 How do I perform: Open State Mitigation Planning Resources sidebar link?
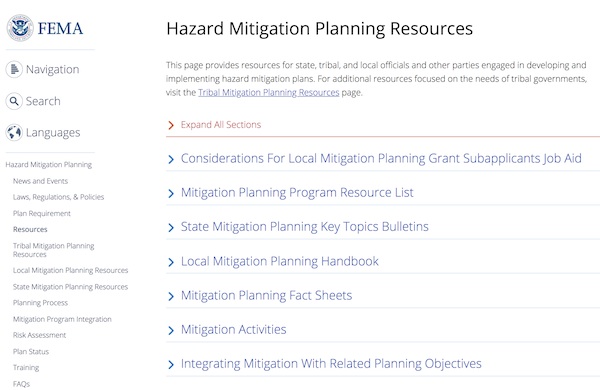click(x=70, y=287)
